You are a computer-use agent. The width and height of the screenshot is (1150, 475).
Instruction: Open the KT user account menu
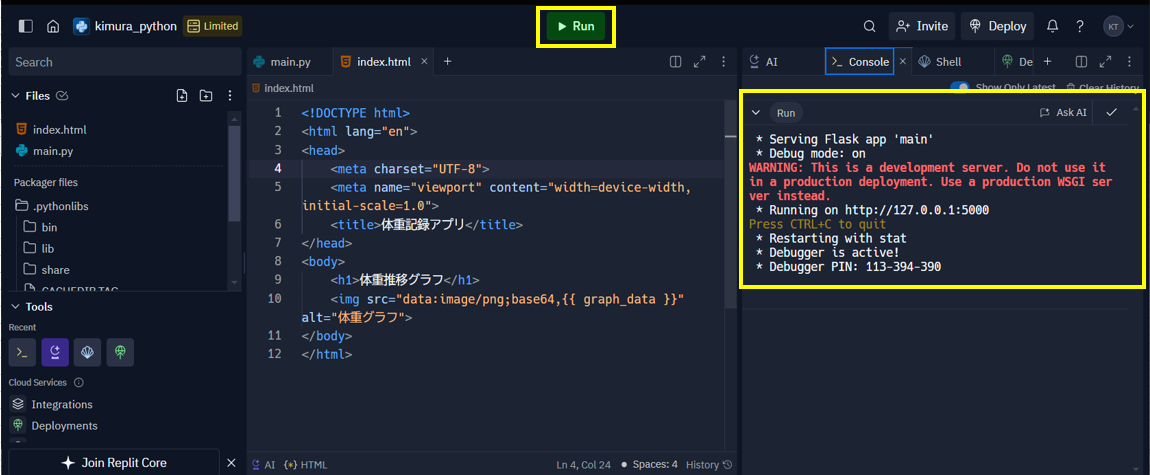1119,26
